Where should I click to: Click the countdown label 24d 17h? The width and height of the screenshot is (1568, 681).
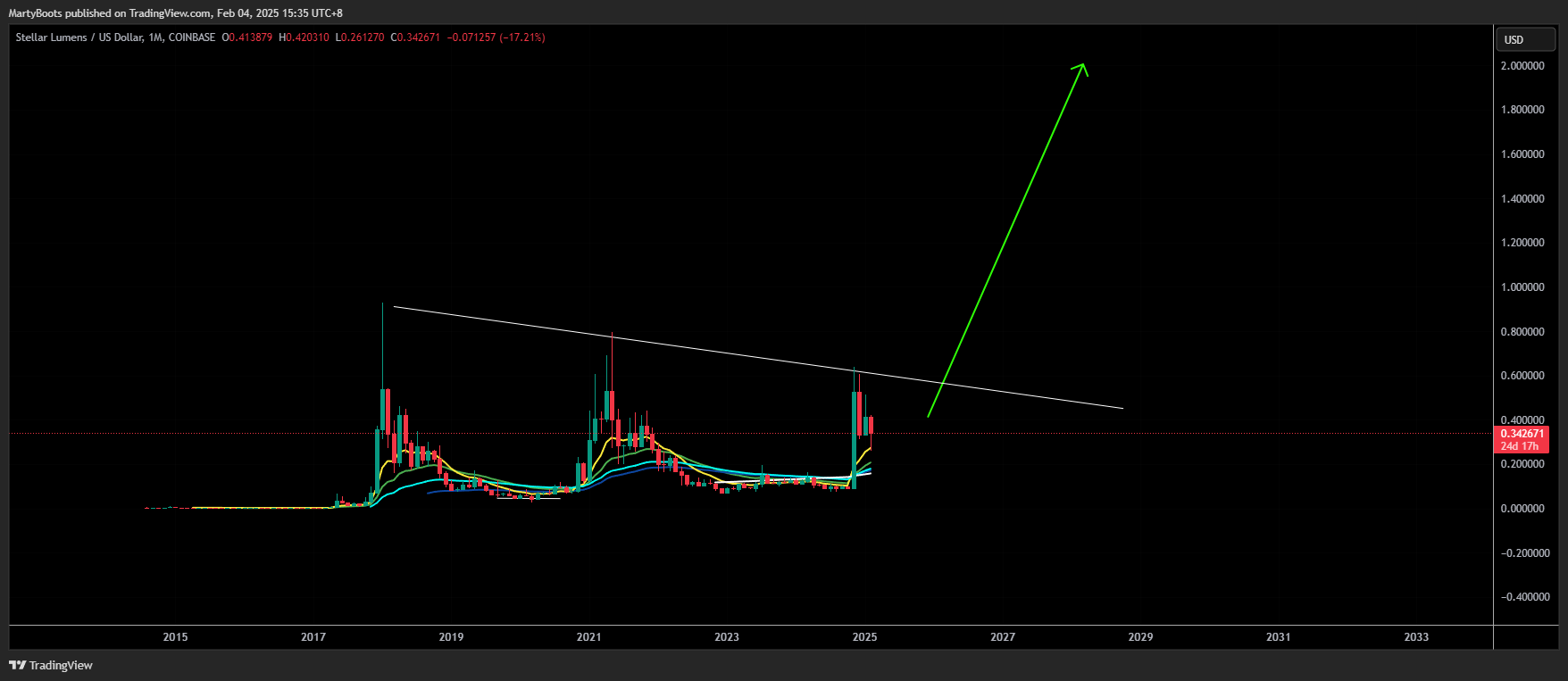click(x=1520, y=446)
